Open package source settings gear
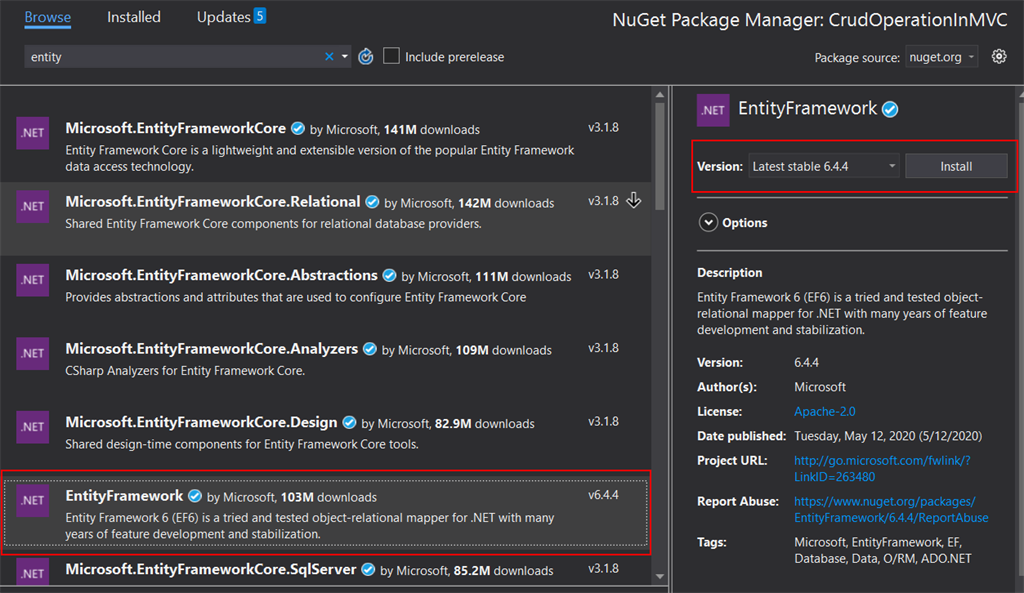This screenshot has width=1024, height=593. pyautogui.click(x=999, y=57)
